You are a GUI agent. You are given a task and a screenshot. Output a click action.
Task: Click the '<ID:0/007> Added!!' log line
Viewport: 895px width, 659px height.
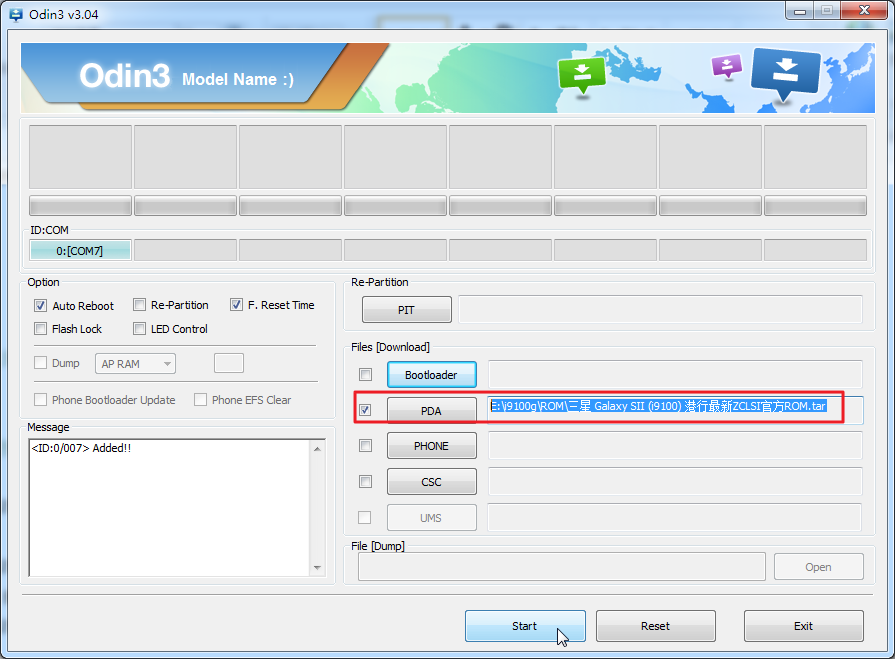(81, 448)
